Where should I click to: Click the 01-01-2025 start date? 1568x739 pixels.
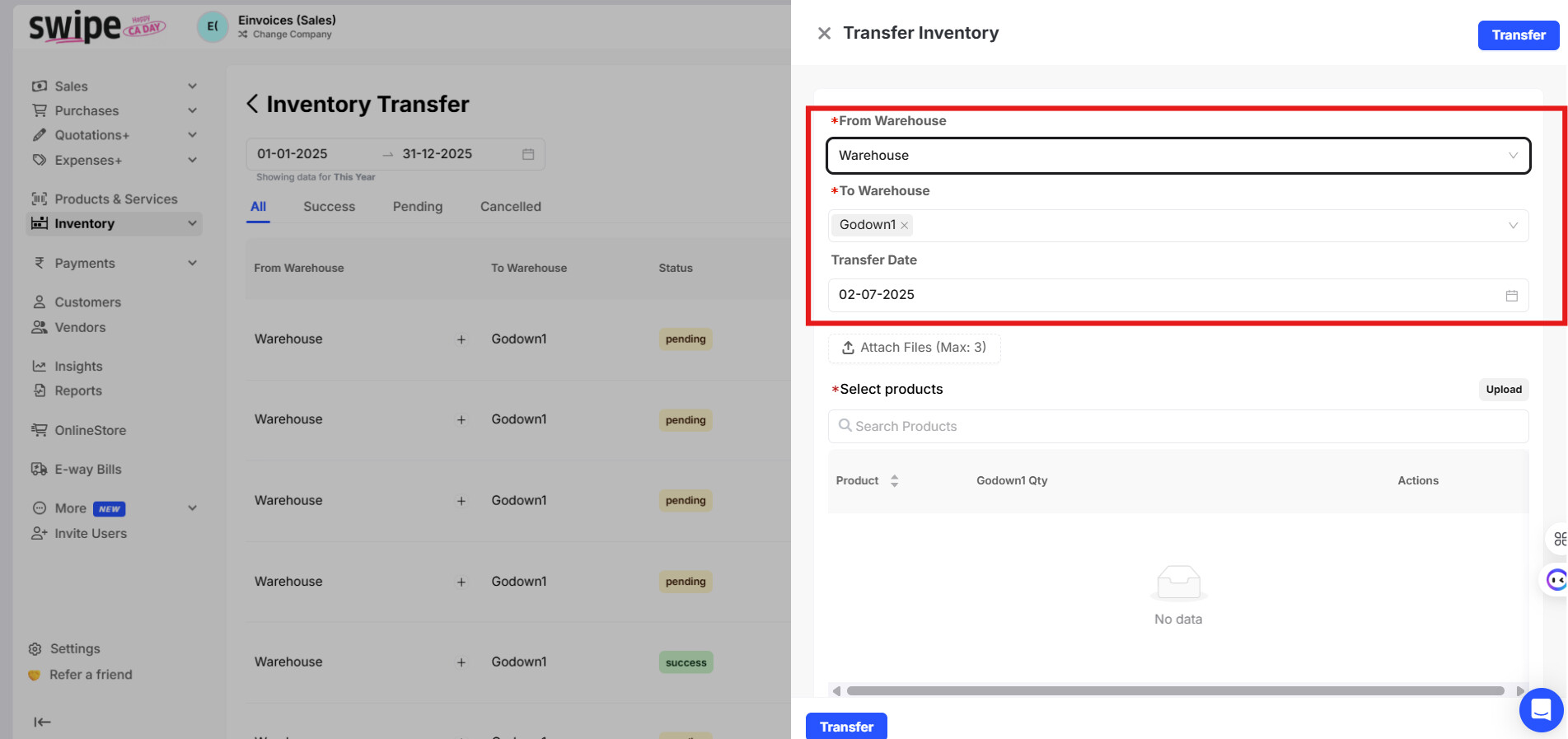coord(292,154)
